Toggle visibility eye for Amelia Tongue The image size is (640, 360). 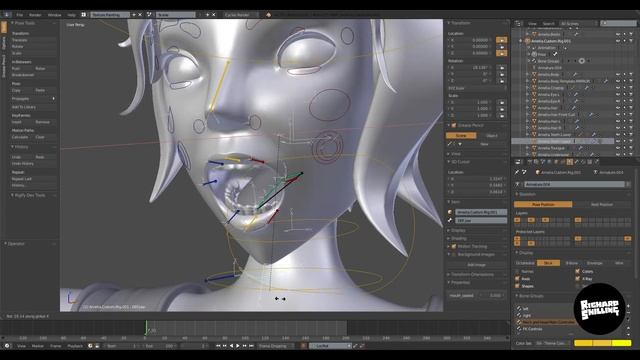pyautogui.click(x=618, y=148)
